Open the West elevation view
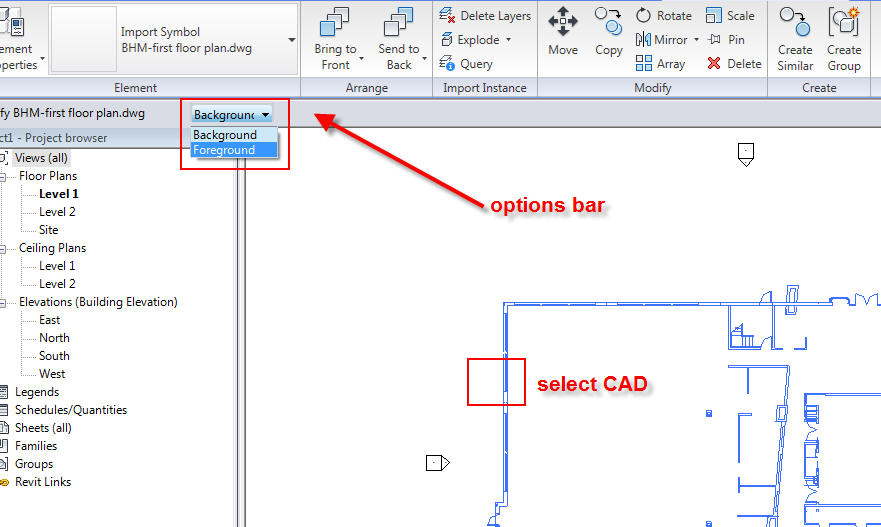Screen dimensions: 881x527 (x=52, y=374)
